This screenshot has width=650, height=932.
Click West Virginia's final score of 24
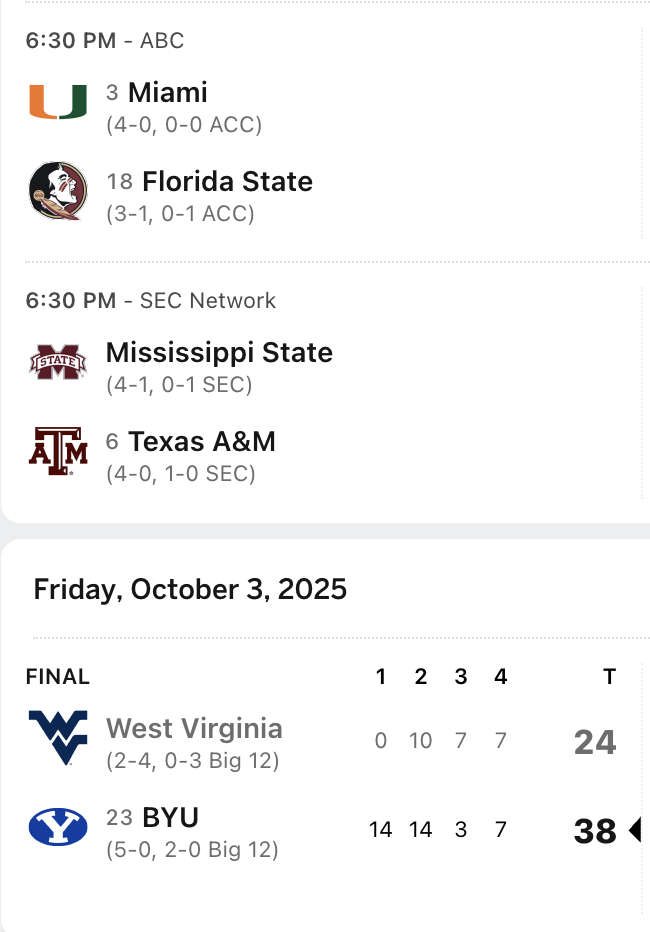pyautogui.click(x=595, y=742)
